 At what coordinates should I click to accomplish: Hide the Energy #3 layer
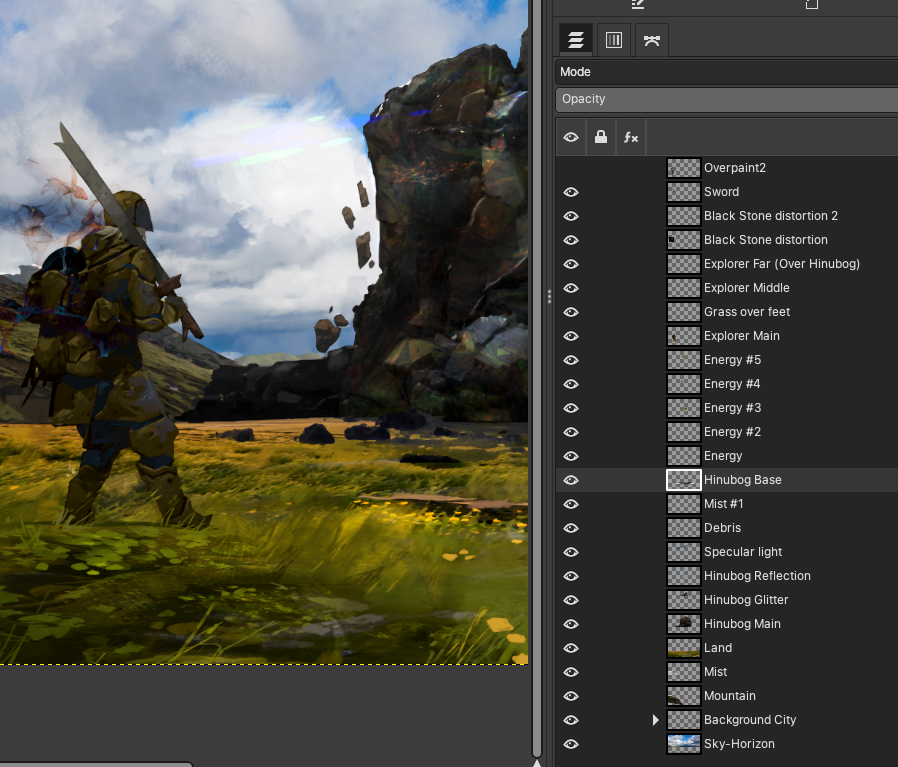[571, 408]
